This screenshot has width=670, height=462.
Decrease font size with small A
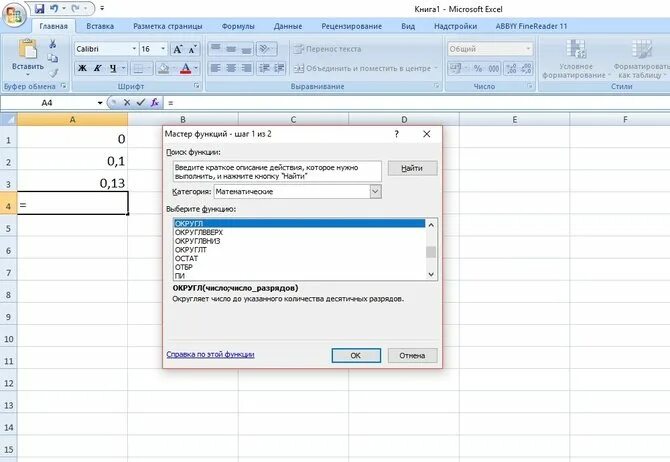[192, 49]
